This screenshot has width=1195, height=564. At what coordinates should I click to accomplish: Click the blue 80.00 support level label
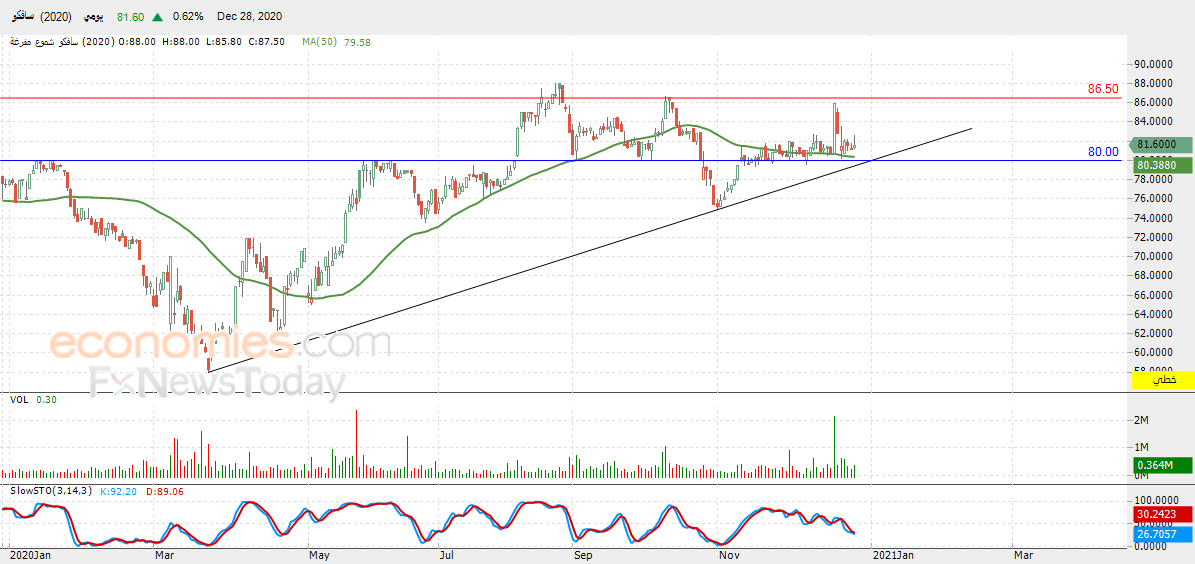[x=1103, y=152]
